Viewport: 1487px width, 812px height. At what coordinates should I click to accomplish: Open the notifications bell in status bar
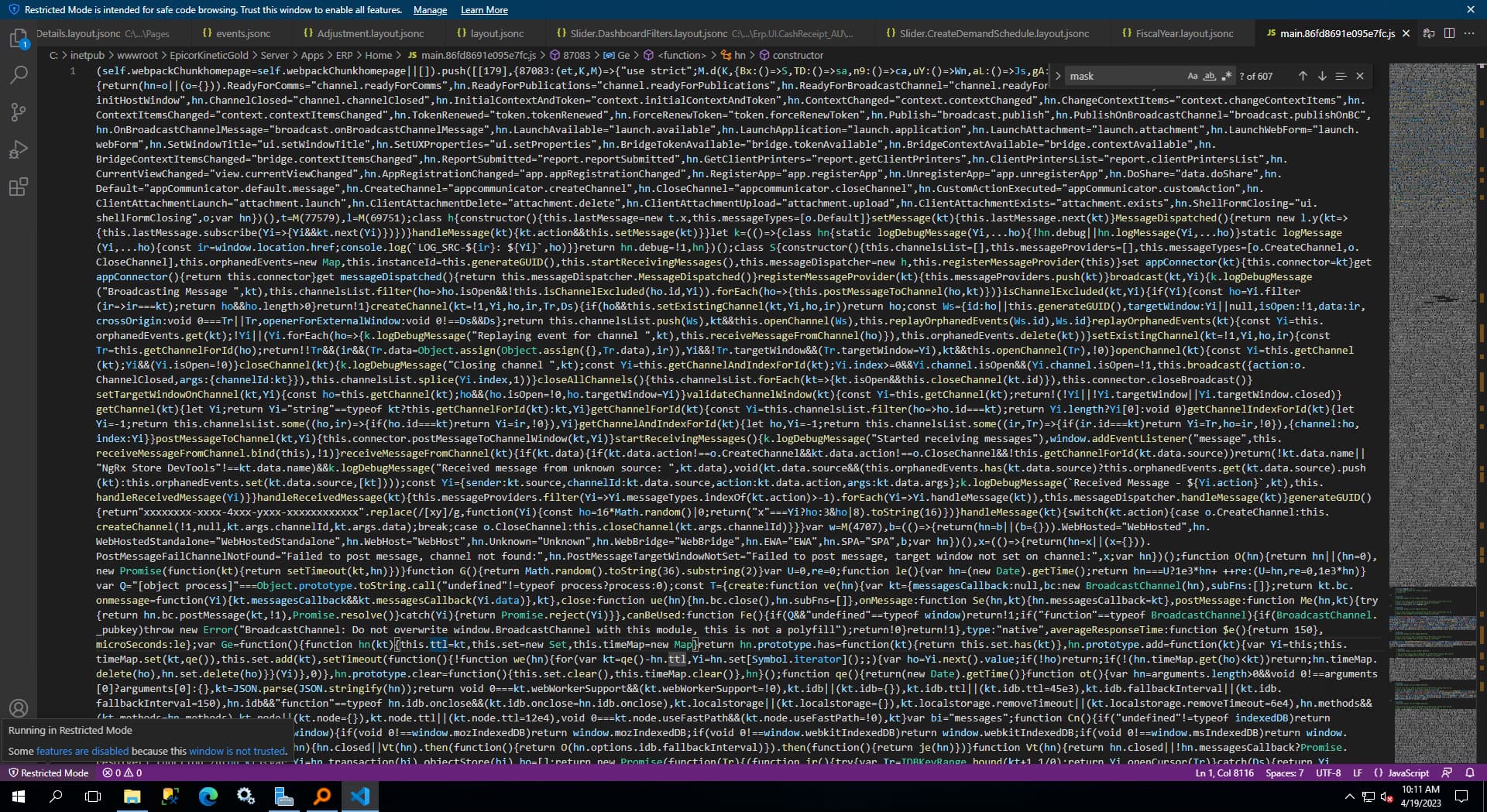click(x=1470, y=773)
